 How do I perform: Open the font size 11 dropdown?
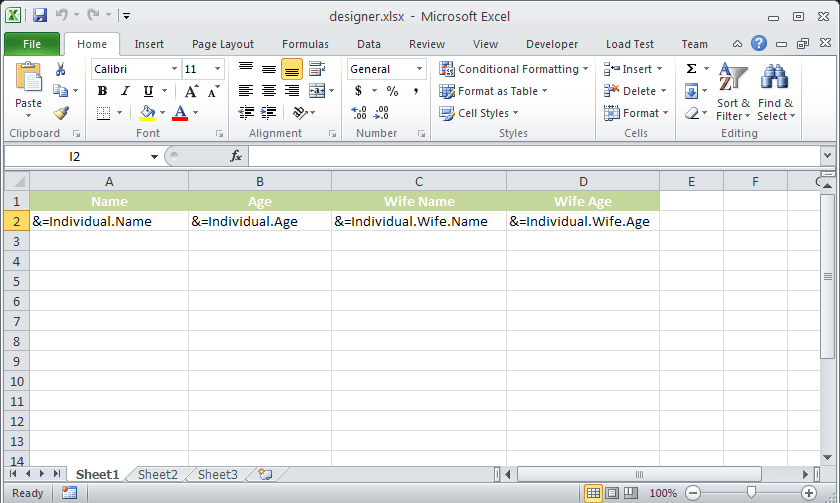[217, 69]
